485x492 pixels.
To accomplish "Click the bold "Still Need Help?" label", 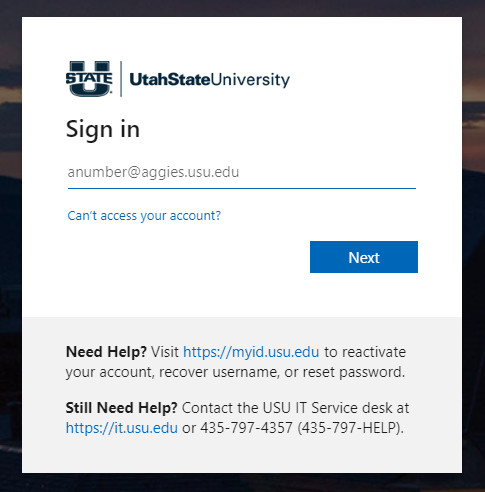I will click(122, 408).
